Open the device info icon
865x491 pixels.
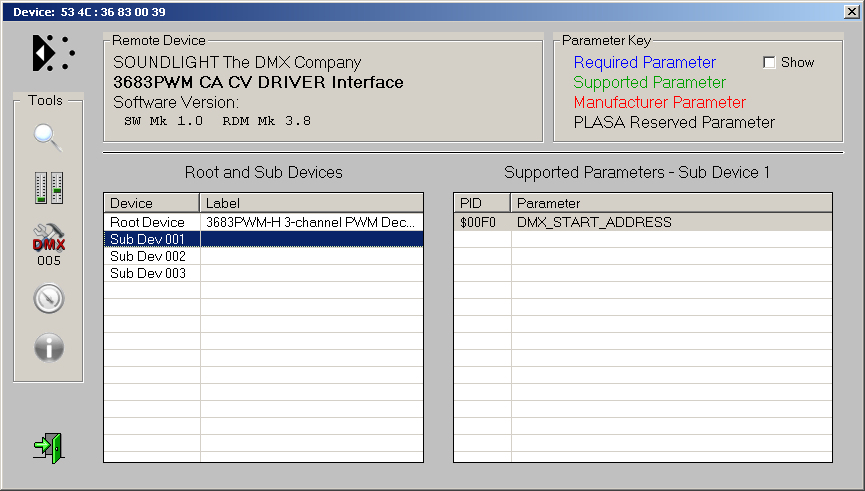pyautogui.click(x=48, y=347)
